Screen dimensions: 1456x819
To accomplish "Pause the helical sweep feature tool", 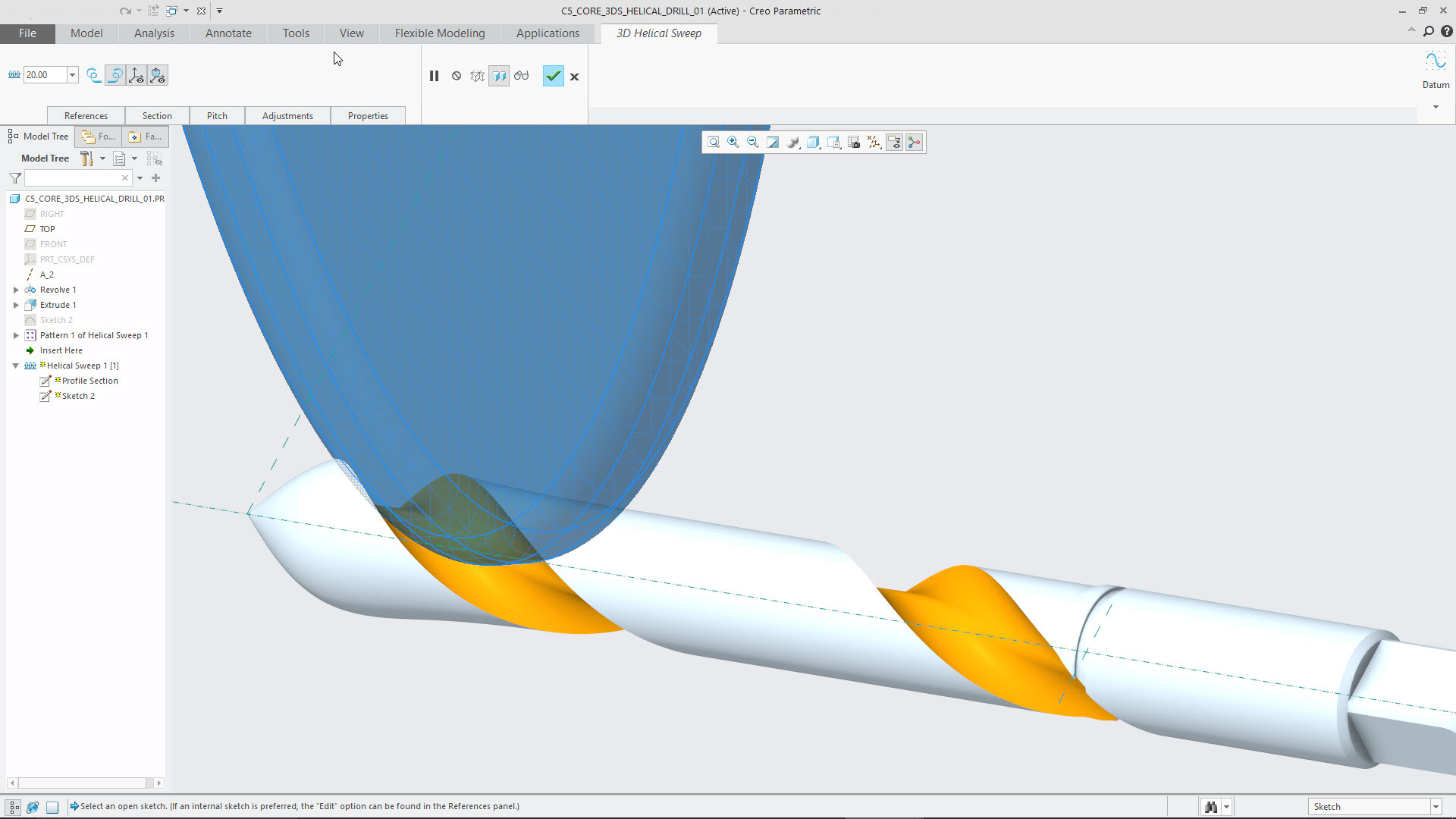I will 435,76.
